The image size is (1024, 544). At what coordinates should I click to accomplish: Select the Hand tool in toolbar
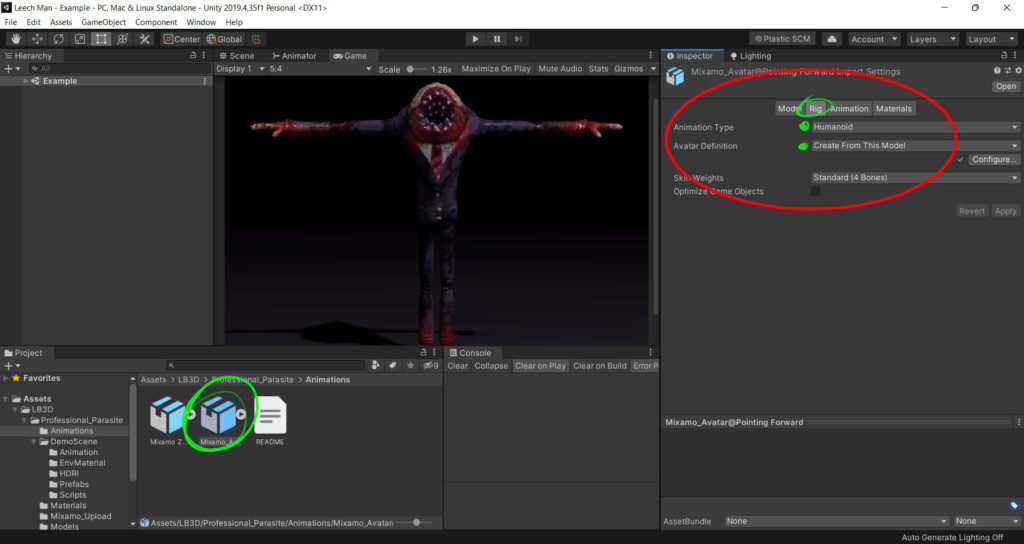[16, 39]
